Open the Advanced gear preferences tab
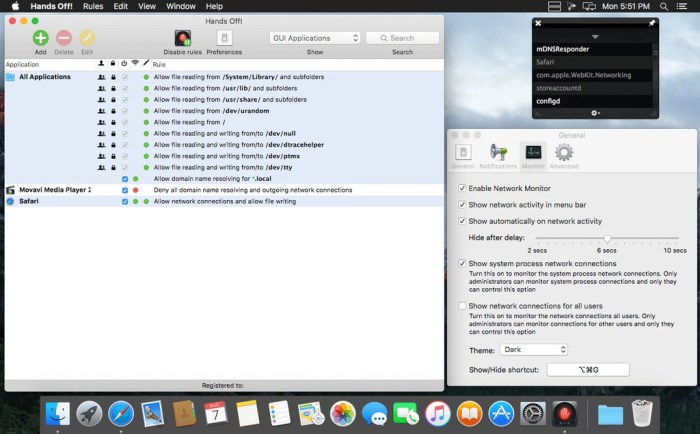Viewport: 700px width, 434px height. coord(564,152)
